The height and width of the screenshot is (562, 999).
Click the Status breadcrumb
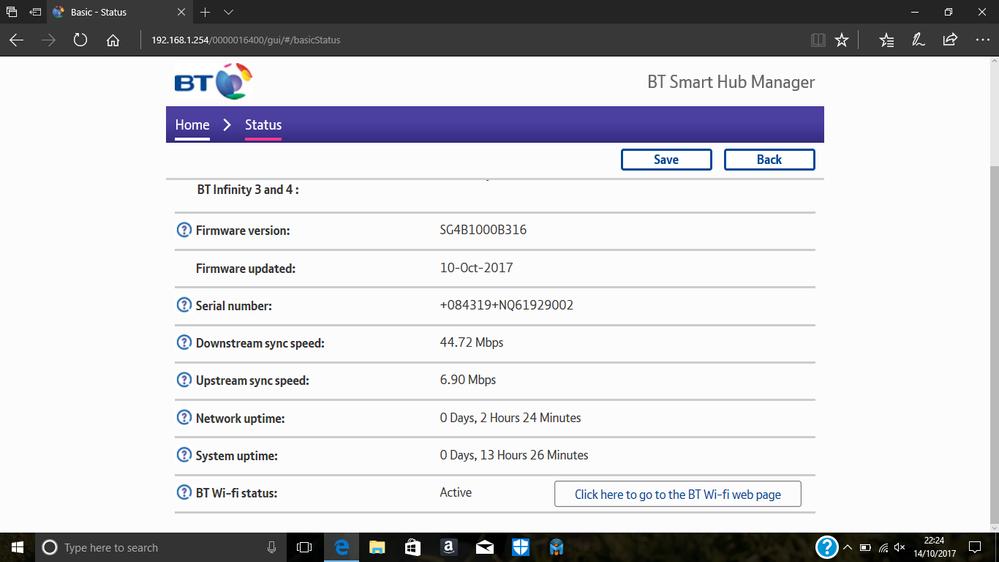click(x=263, y=125)
